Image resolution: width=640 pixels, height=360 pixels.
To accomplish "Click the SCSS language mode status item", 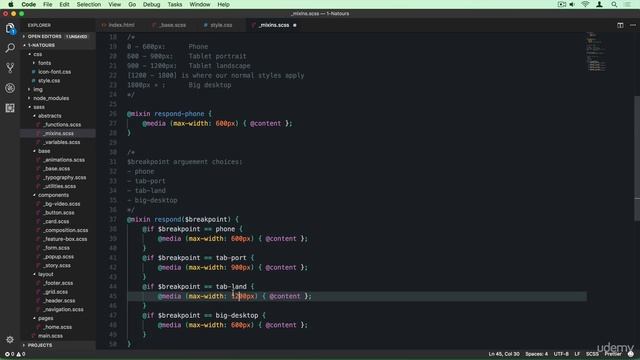I will click(592, 354).
